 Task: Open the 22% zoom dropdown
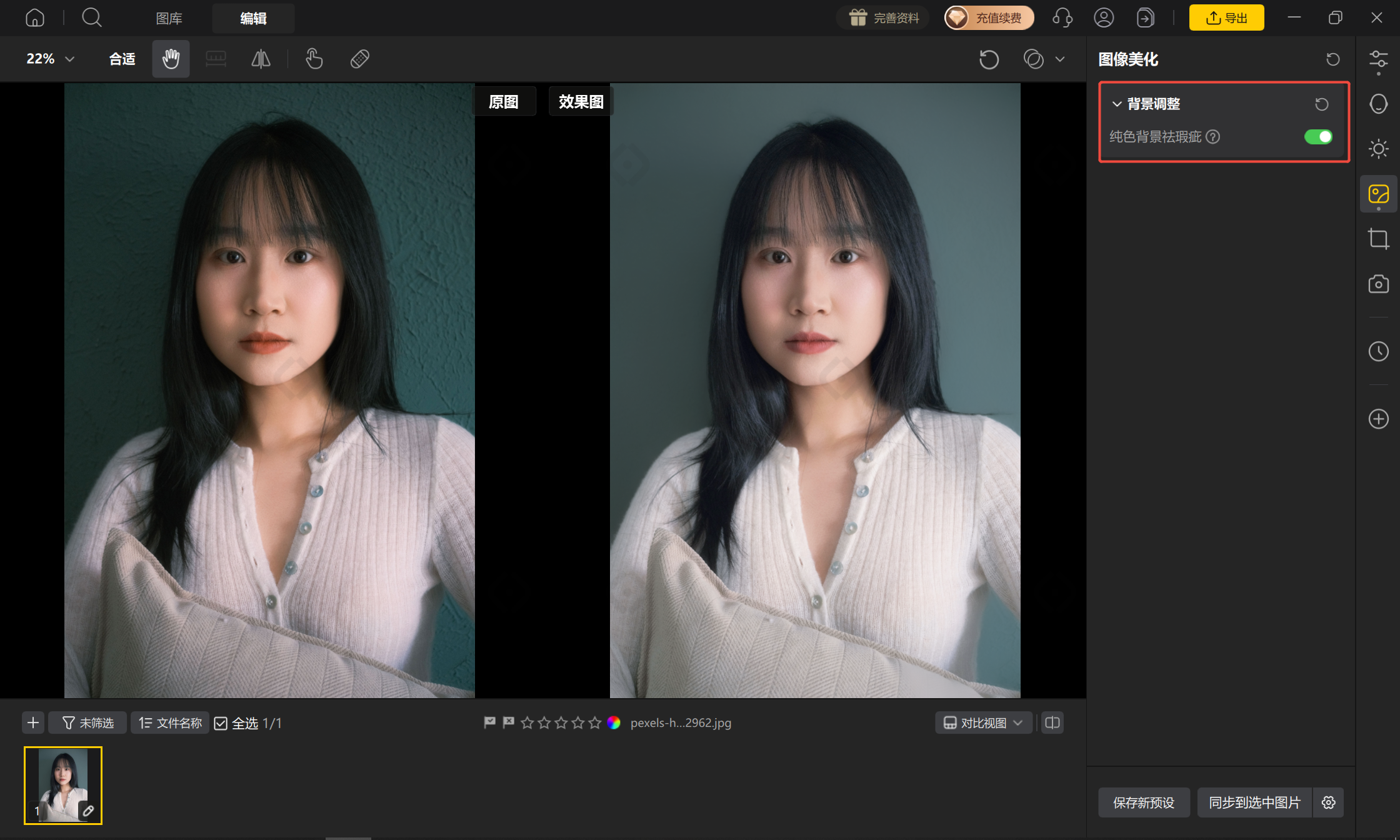[x=50, y=59]
